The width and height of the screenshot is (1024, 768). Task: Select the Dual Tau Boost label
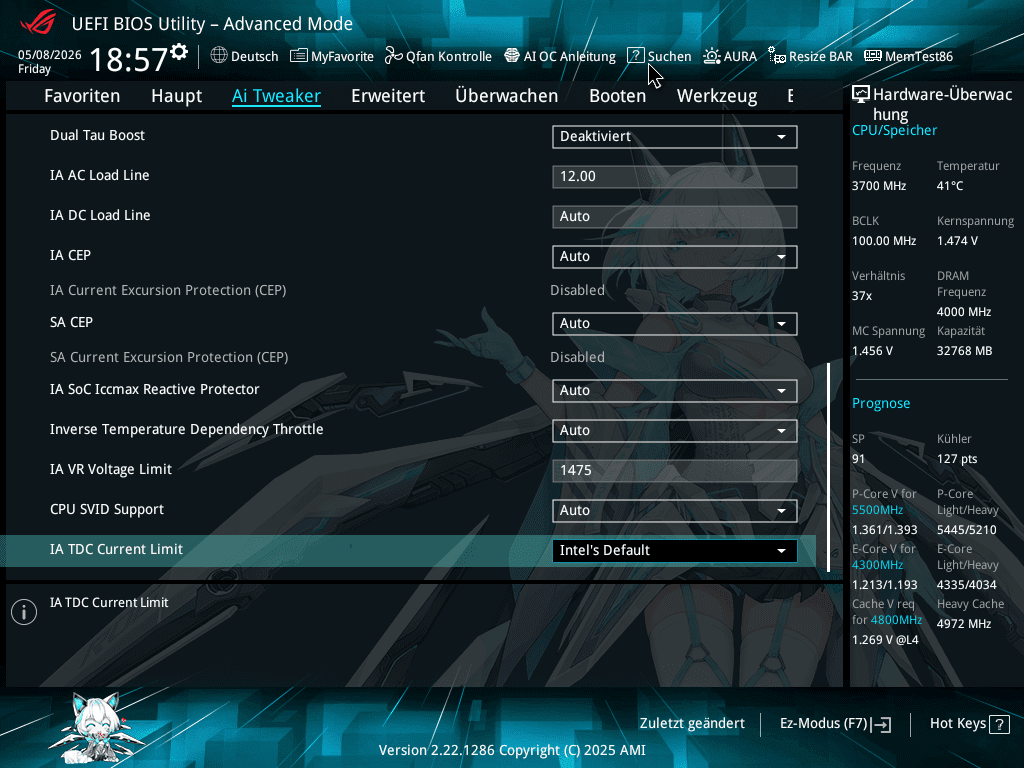tap(97, 135)
